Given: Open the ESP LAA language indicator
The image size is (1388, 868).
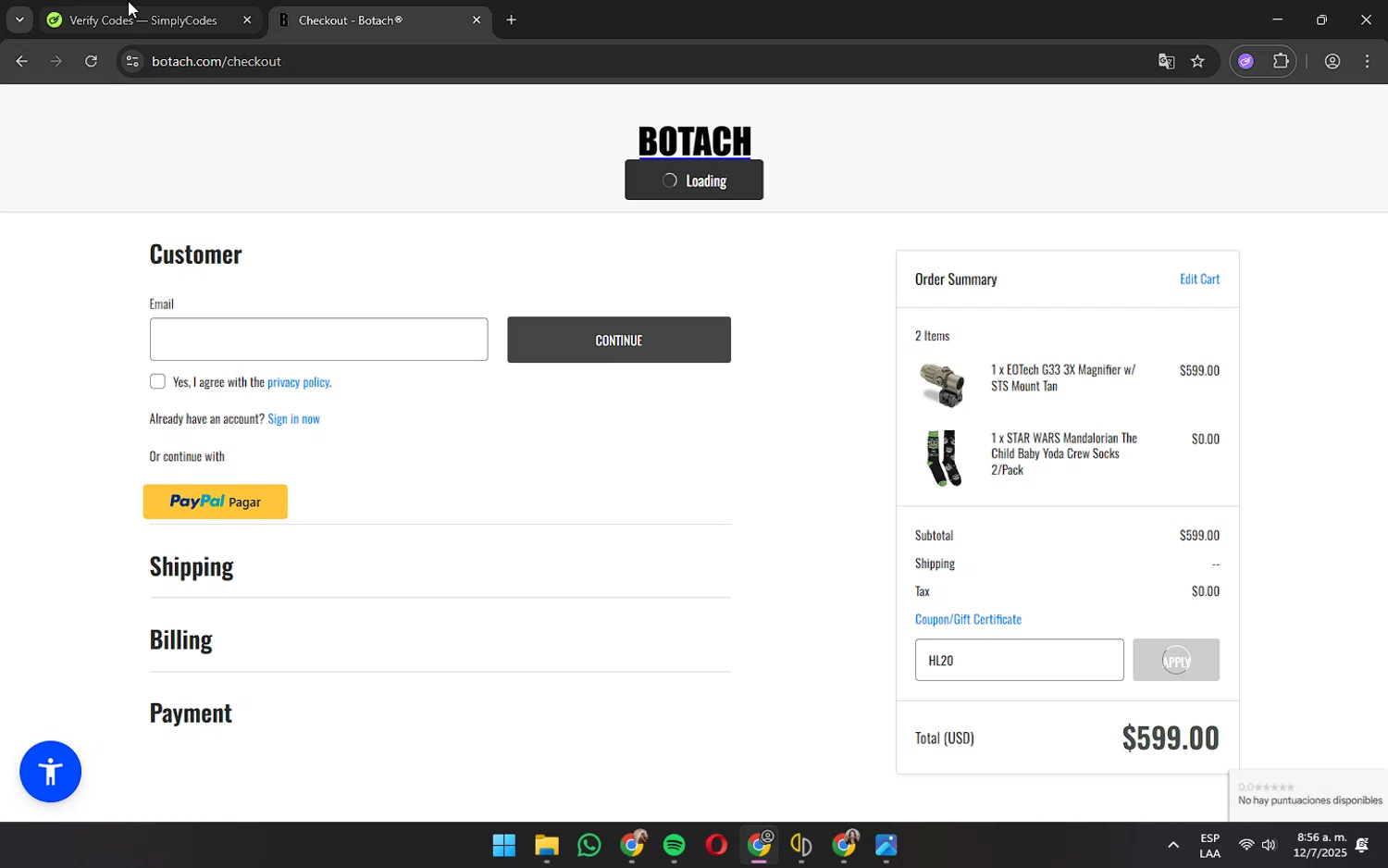Looking at the screenshot, I should [x=1209, y=845].
